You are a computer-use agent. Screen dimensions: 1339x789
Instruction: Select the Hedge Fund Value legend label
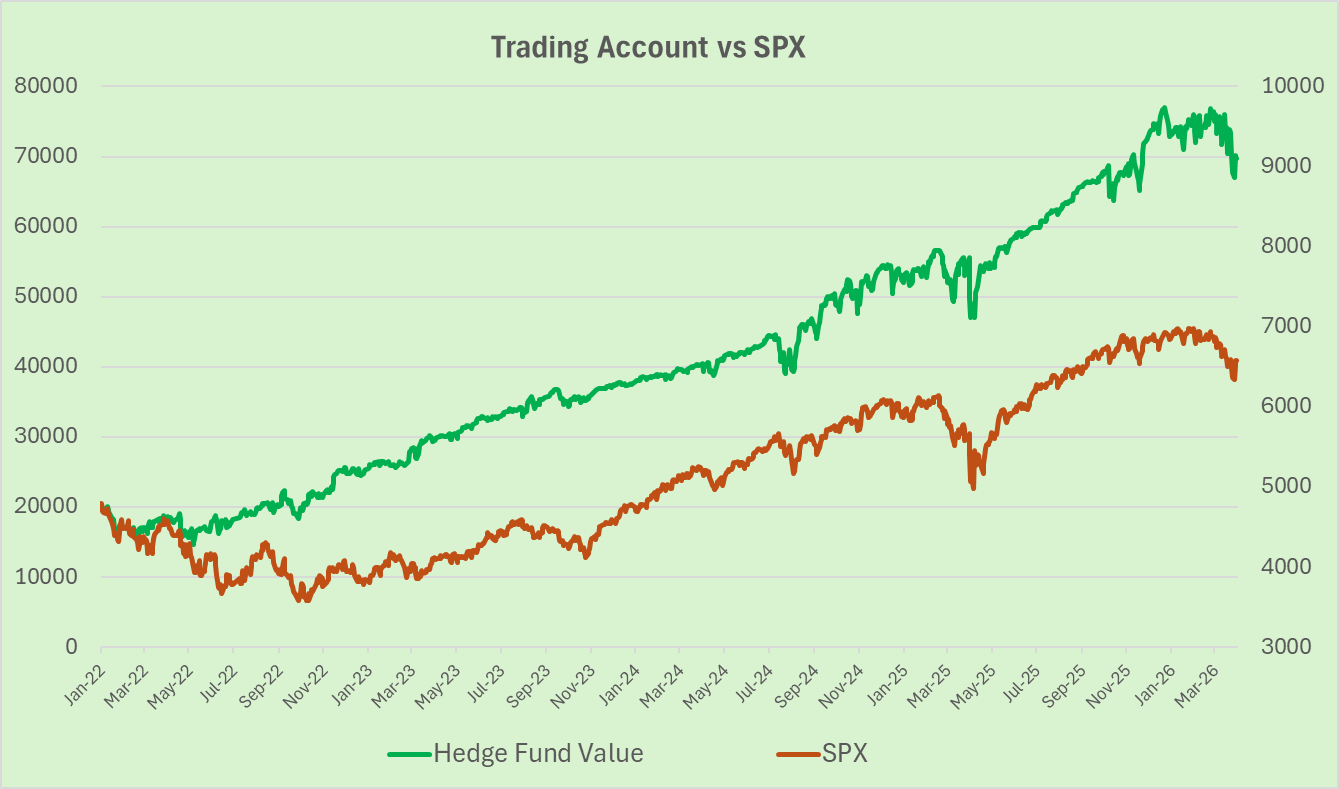pos(538,754)
